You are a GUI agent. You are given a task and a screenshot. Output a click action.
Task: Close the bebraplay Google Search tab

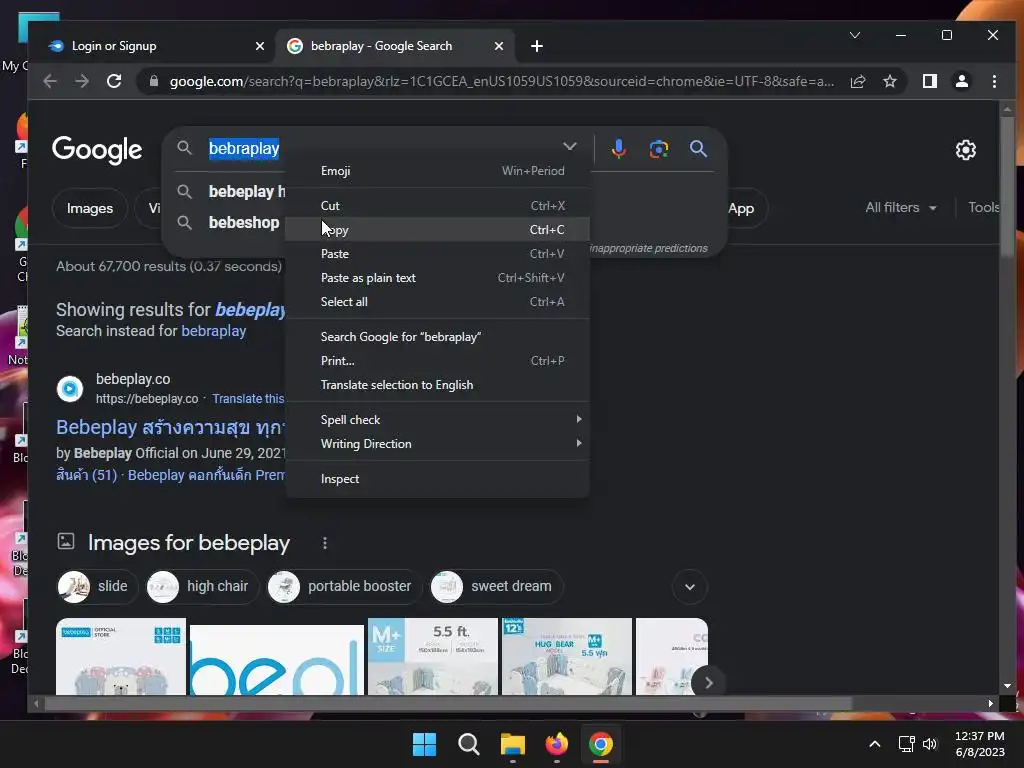click(x=499, y=46)
